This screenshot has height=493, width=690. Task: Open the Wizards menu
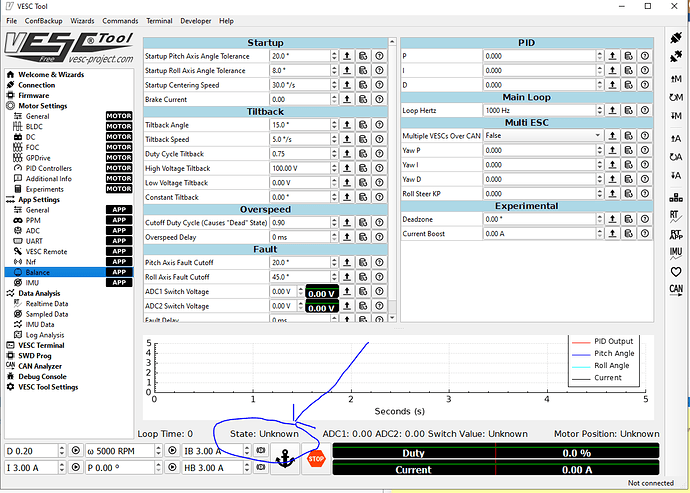point(82,20)
